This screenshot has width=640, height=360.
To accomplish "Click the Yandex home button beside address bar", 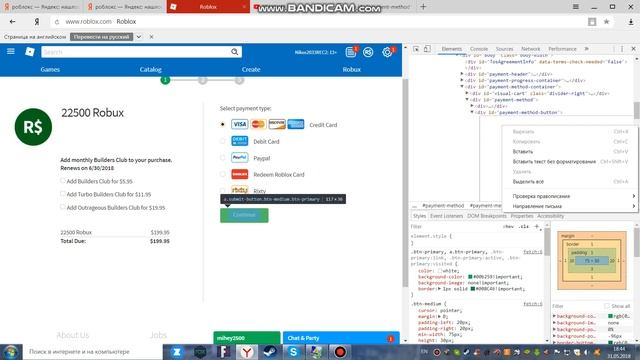I will point(37,22).
